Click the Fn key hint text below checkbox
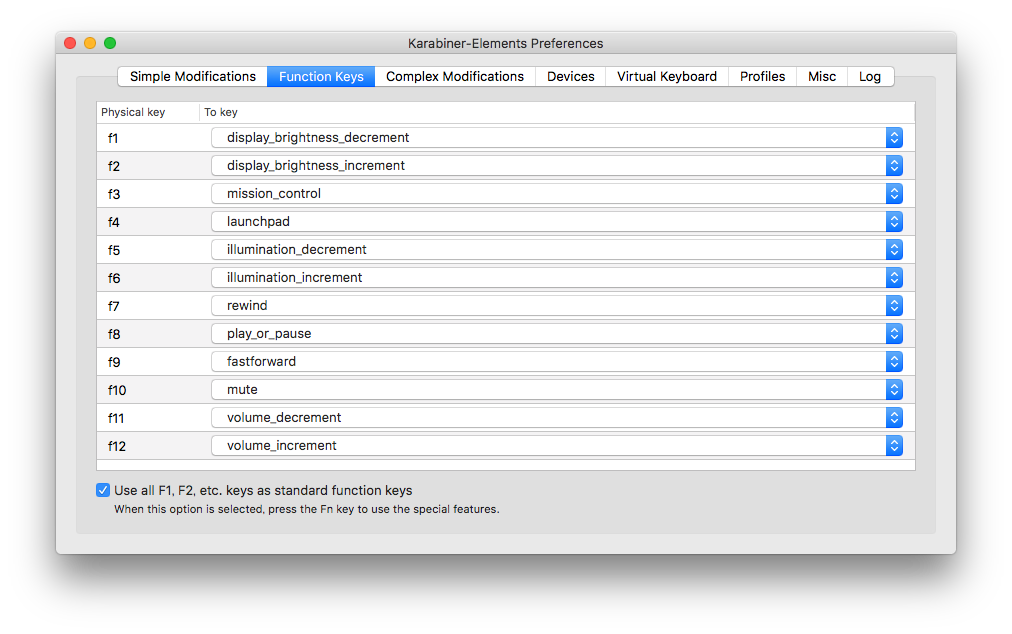Viewport: 1012px width, 634px height. click(307, 509)
